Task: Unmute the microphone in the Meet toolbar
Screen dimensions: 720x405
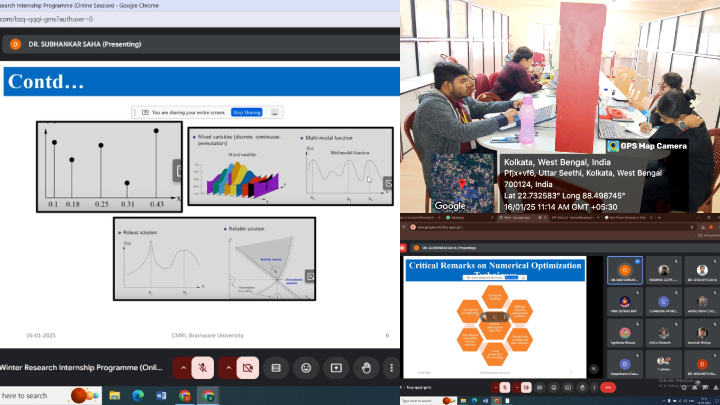Action: [x=203, y=367]
